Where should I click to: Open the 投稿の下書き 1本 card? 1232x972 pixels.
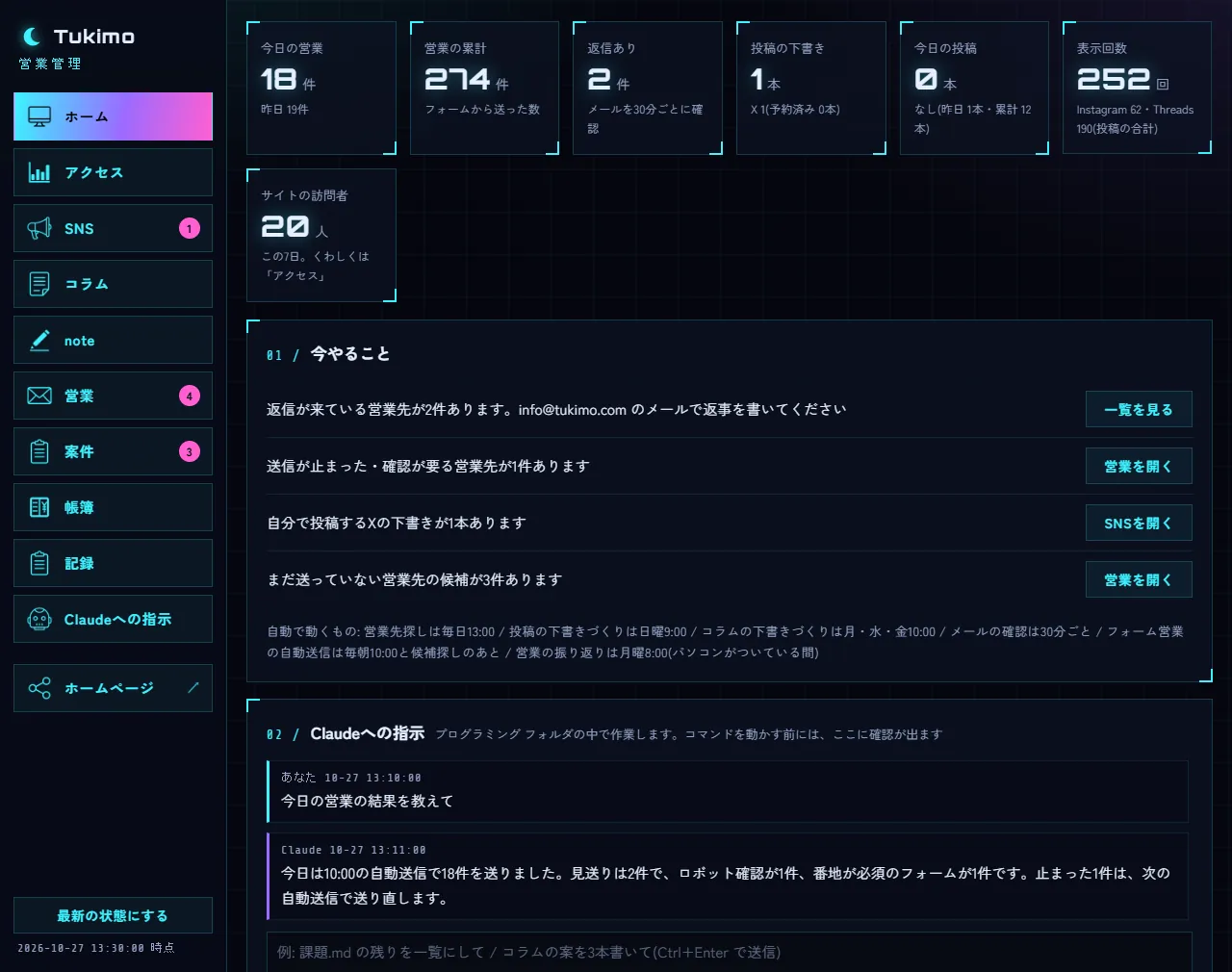[x=811, y=88]
